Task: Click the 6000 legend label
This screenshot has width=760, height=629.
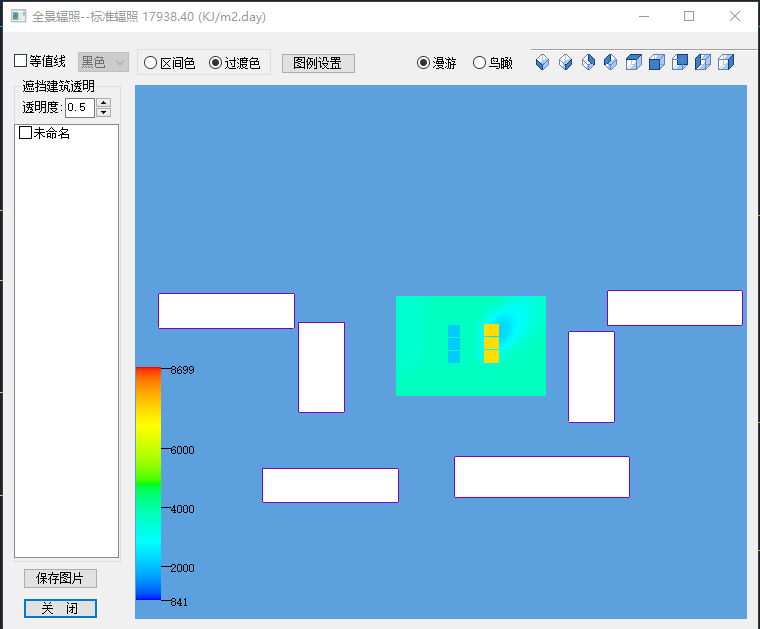Action: tap(182, 450)
